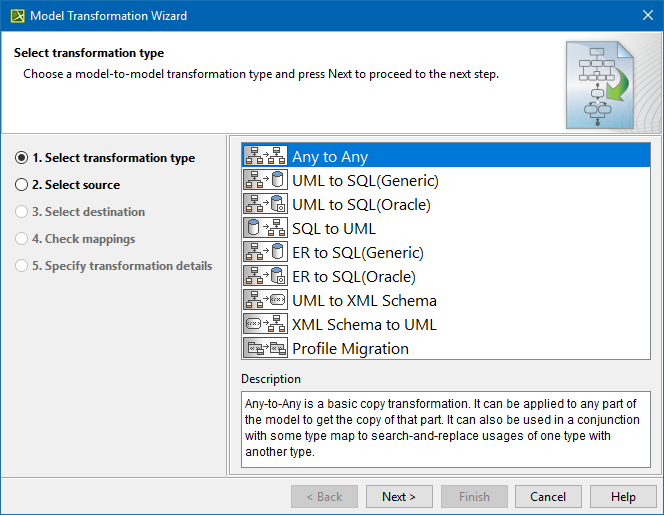Click '5. Specify transformation details' step radio

pos(22,266)
